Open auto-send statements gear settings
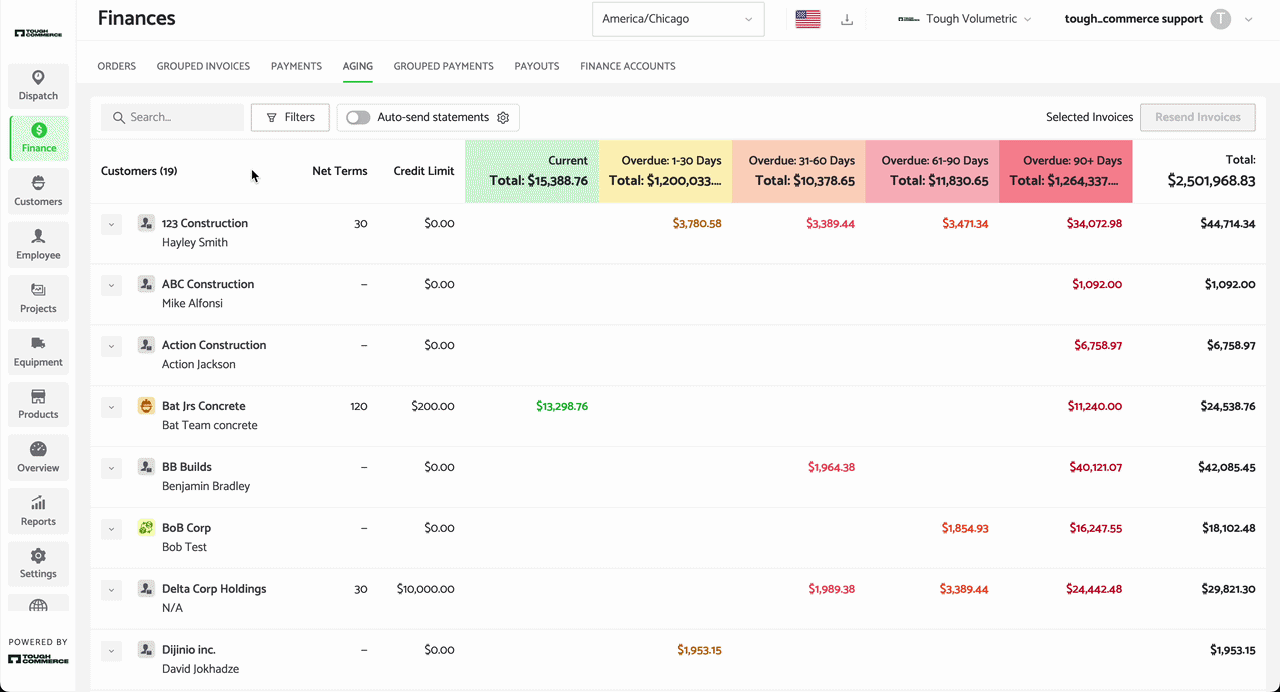This screenshot has height=692, width=1280. click(503, 117)
